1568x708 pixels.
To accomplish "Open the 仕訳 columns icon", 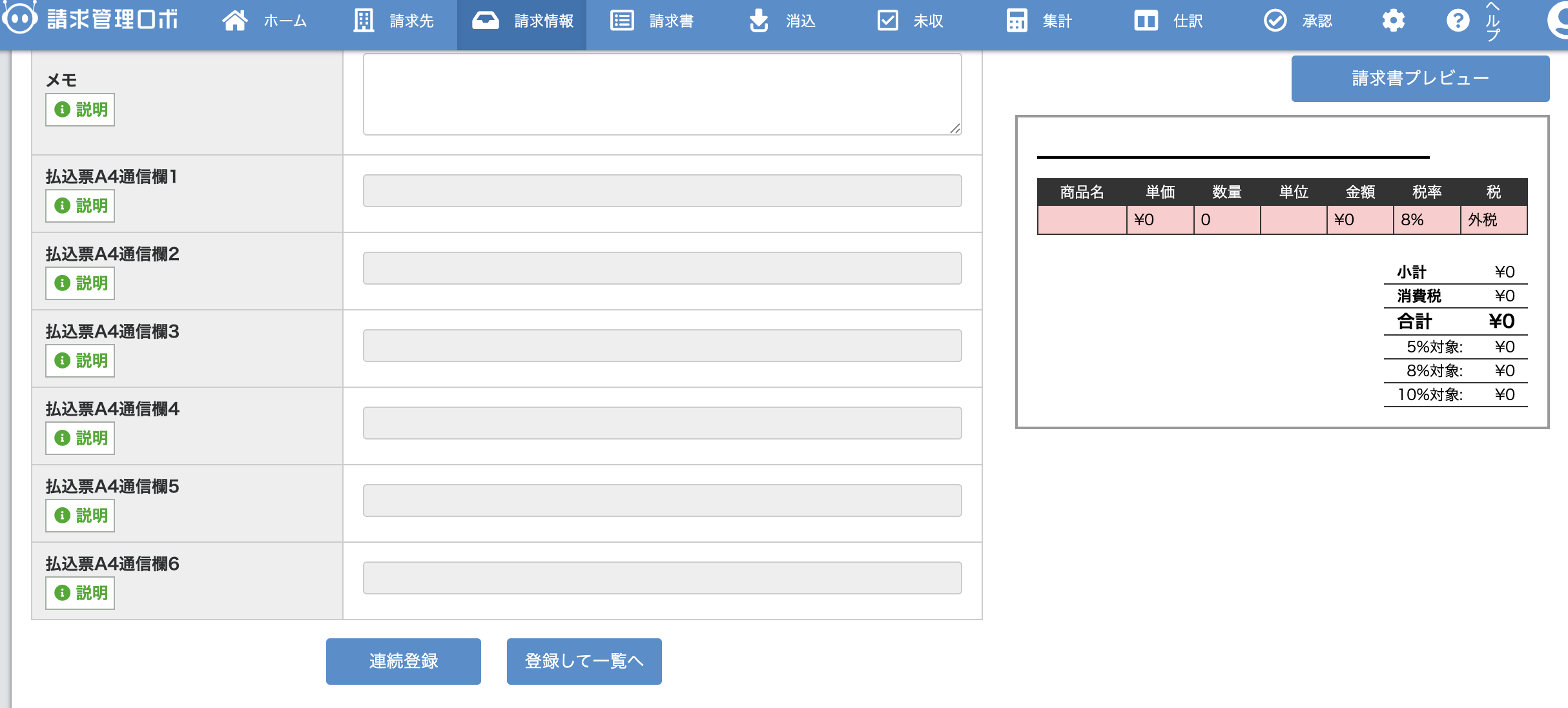I will [x=1147, y=20].
